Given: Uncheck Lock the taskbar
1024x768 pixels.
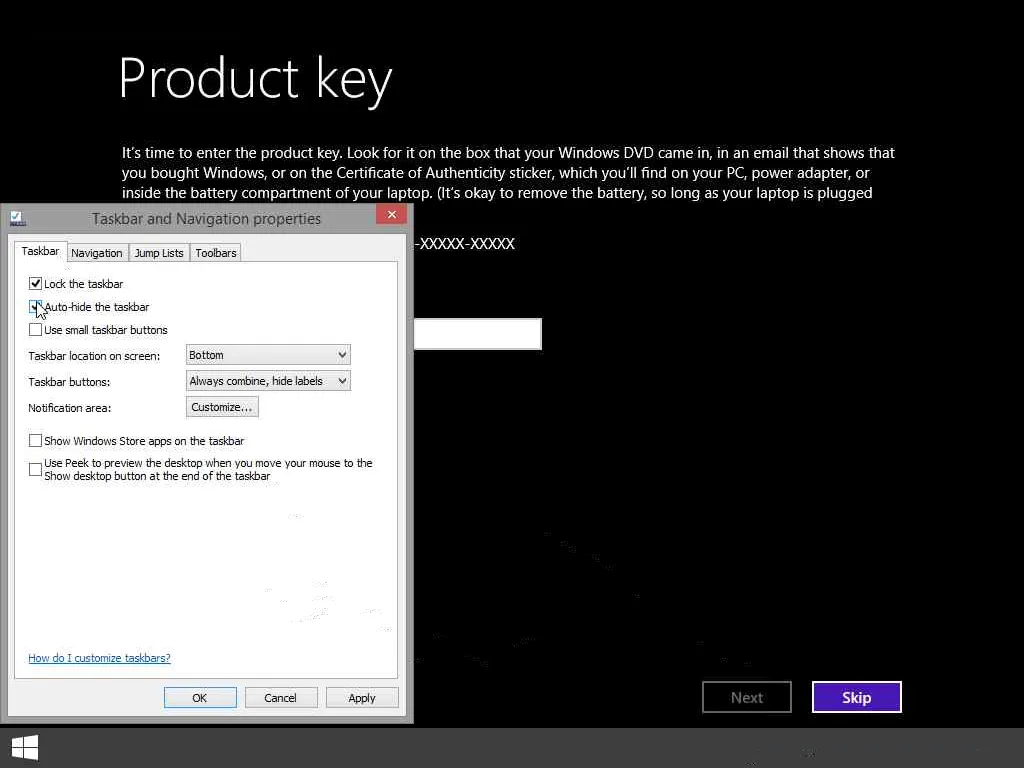Looking at the screenshot, I should click(35, 283).
